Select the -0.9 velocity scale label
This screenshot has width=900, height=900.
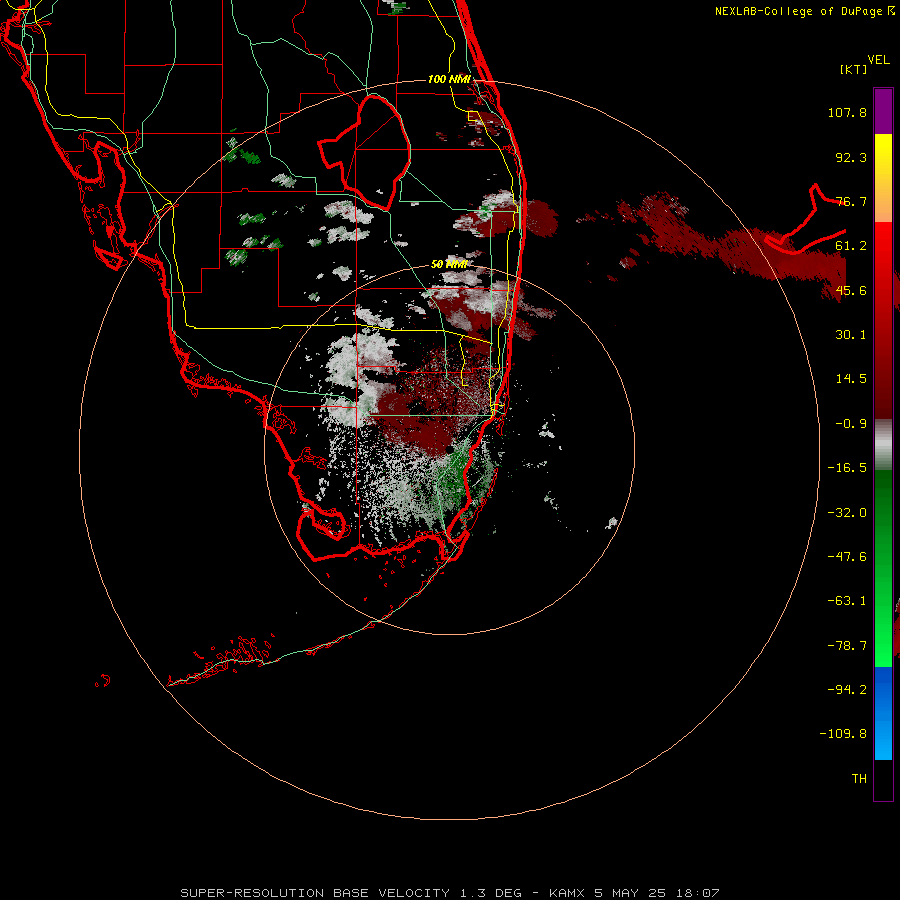851,424
